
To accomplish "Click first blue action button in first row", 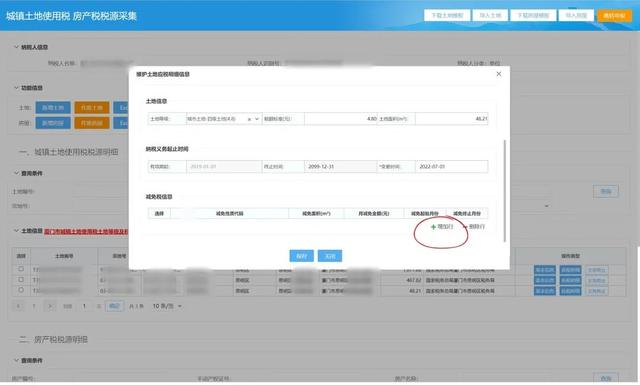I will click(545, 270).
